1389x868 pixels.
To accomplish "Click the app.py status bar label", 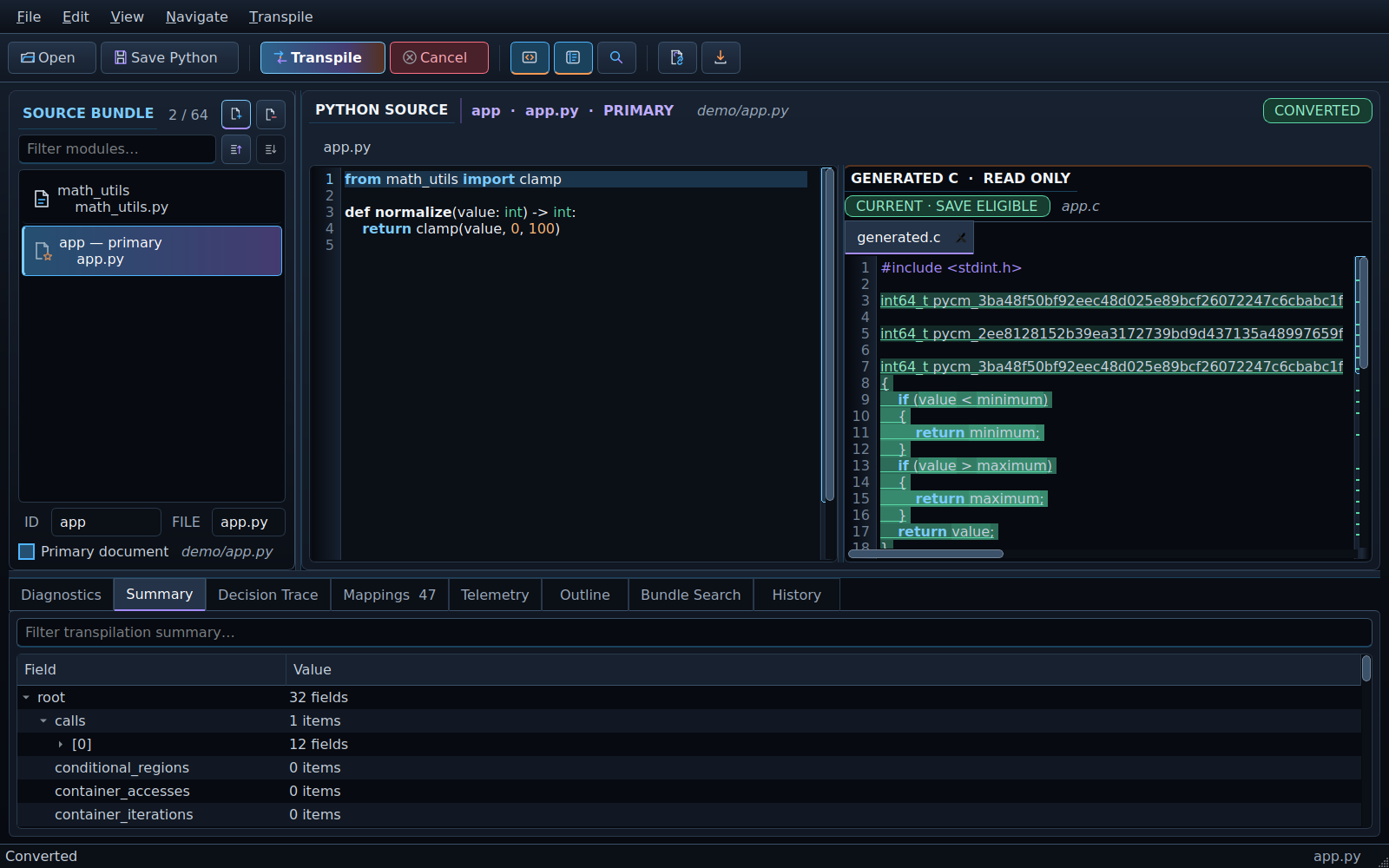I will pos(1337,856).
